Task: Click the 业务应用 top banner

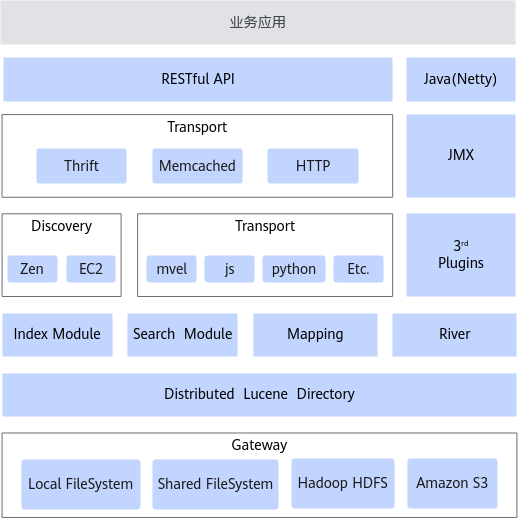Action: coord(258,22)
